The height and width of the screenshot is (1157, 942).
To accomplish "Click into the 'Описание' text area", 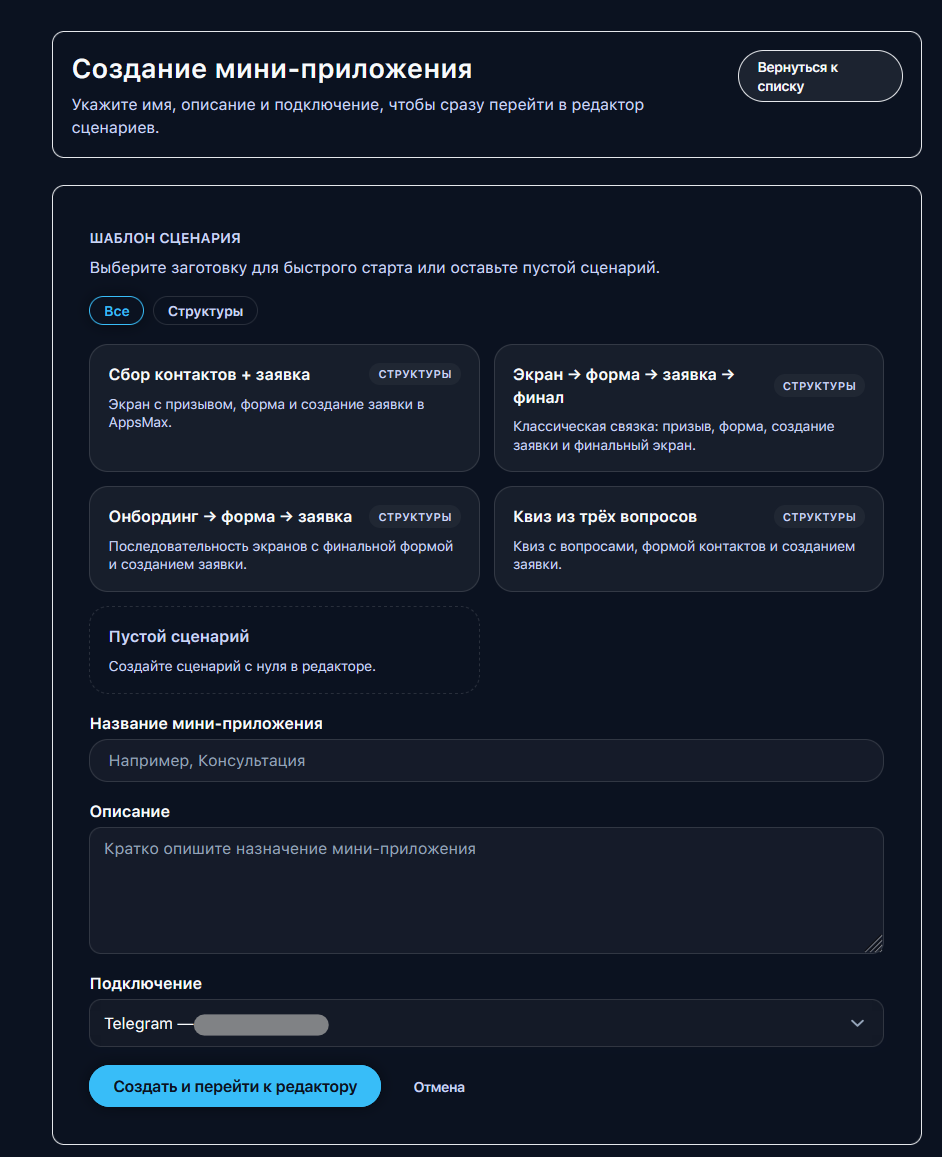I will click(486, 890).
